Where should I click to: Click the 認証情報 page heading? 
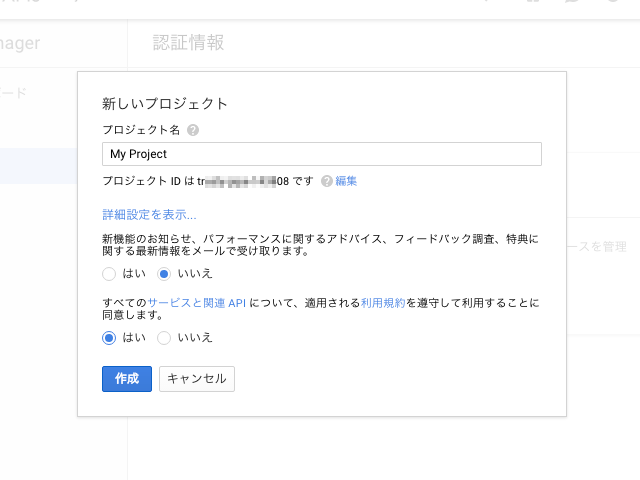coord(189,42)
